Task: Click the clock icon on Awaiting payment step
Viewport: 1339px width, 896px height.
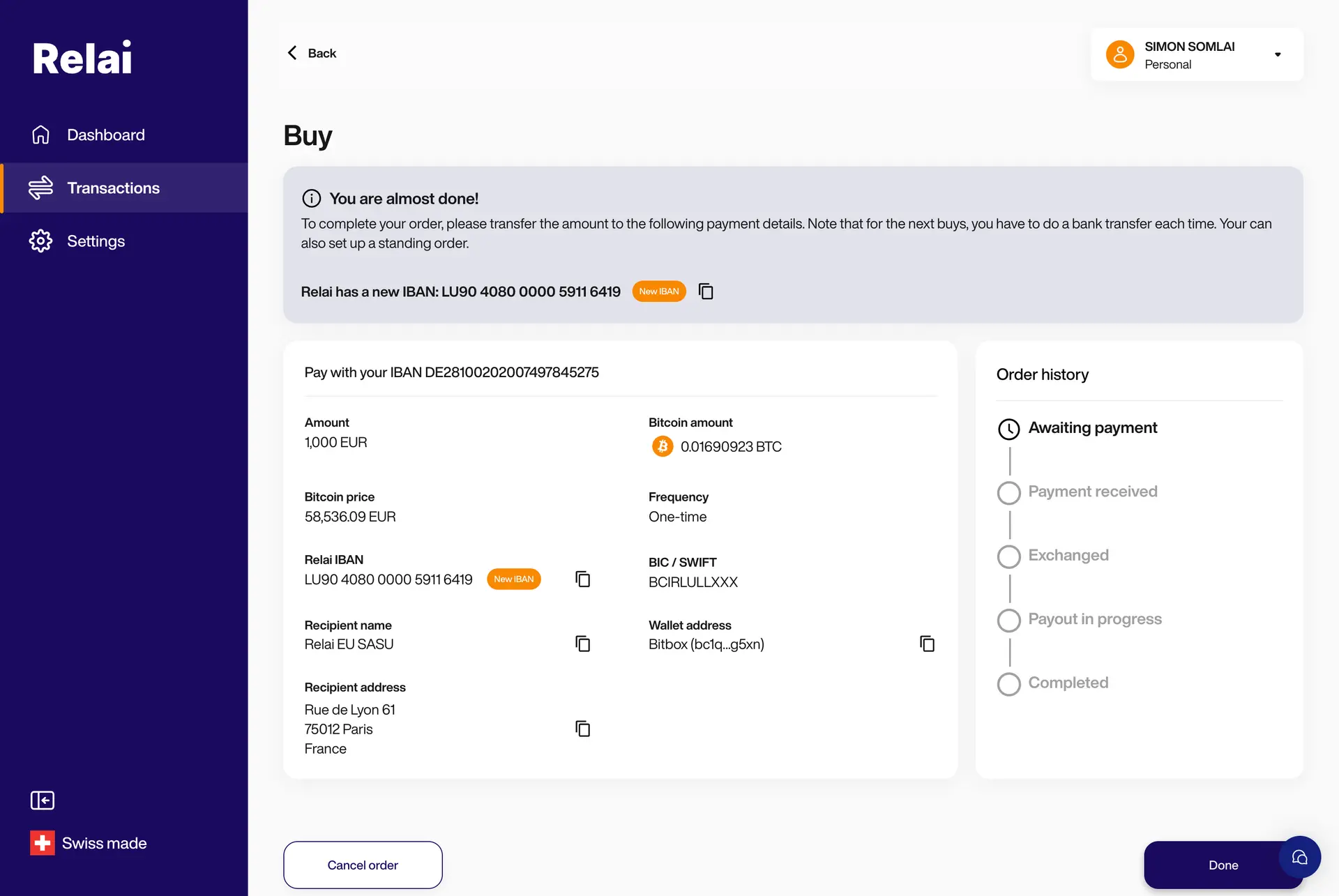Action: (1008, 429)
